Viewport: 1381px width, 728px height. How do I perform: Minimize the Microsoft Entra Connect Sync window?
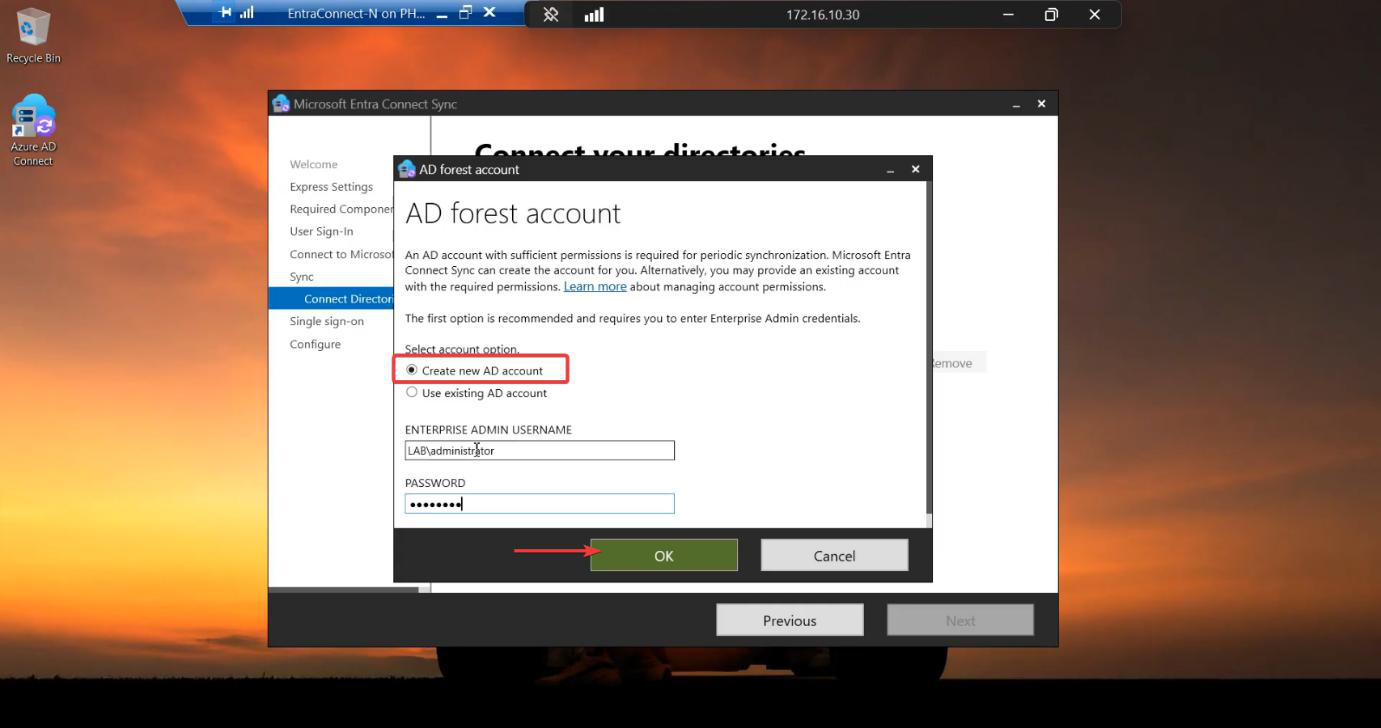pos(1016,104)
